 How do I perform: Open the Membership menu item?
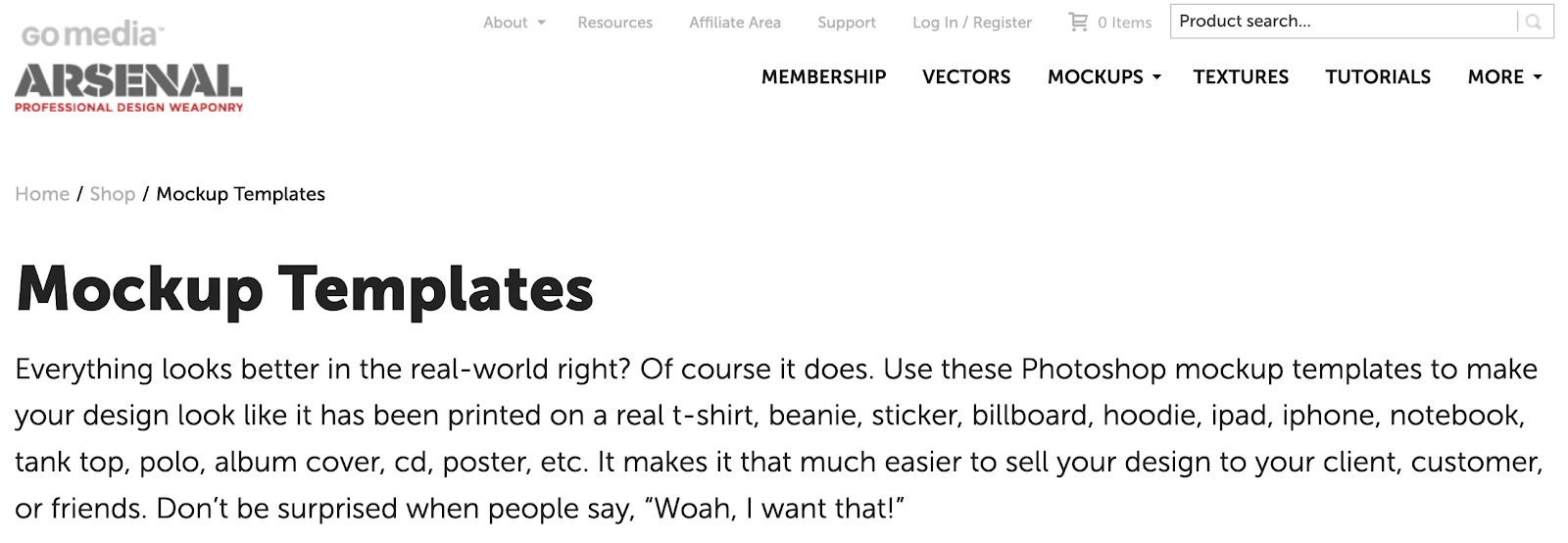click(823, 76)
